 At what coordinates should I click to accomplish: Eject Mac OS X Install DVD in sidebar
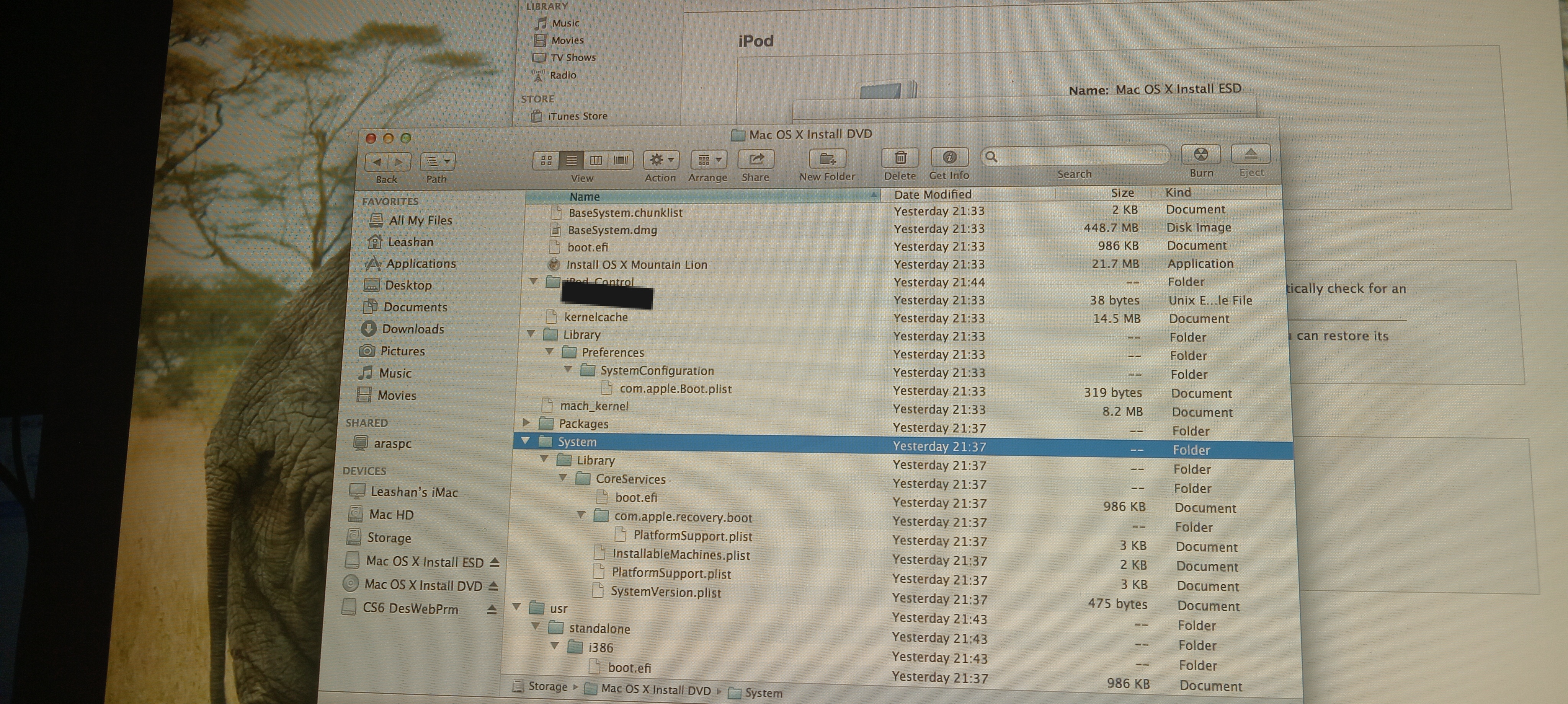coord(493,585)
